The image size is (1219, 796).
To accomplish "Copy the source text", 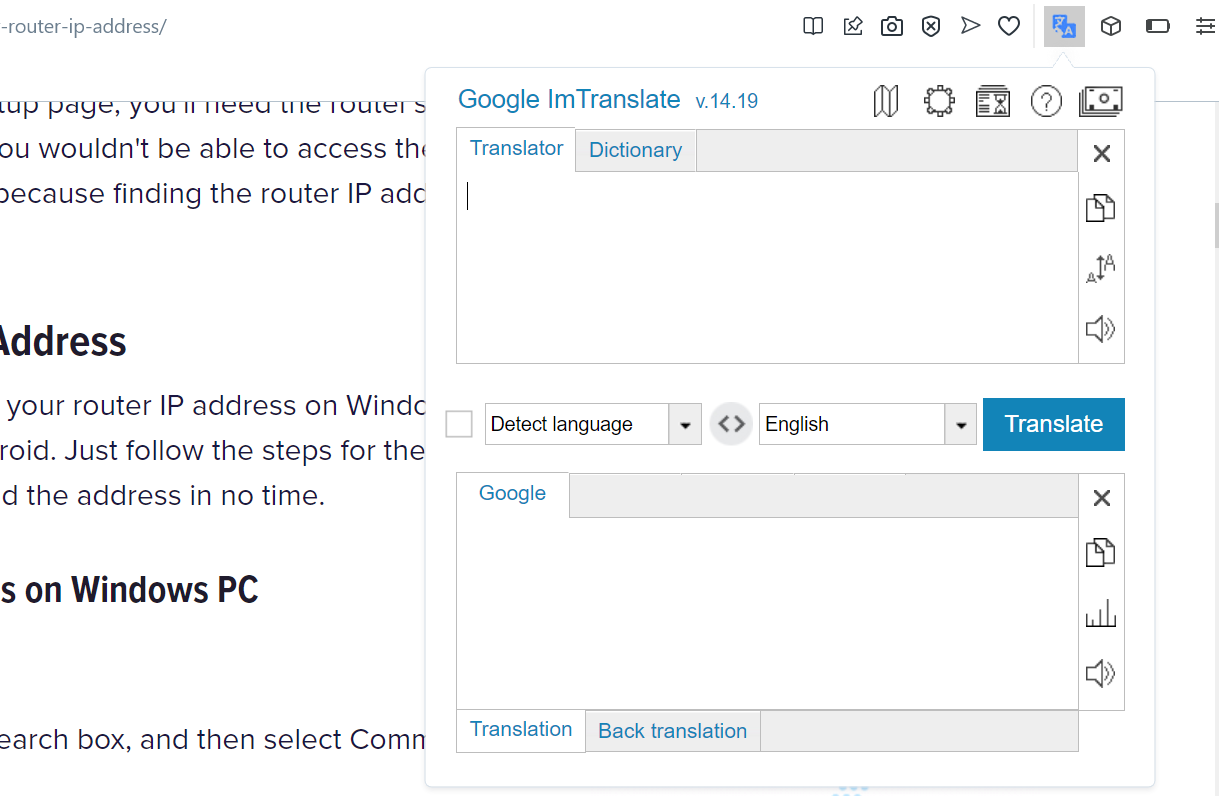I will 1101,208.
